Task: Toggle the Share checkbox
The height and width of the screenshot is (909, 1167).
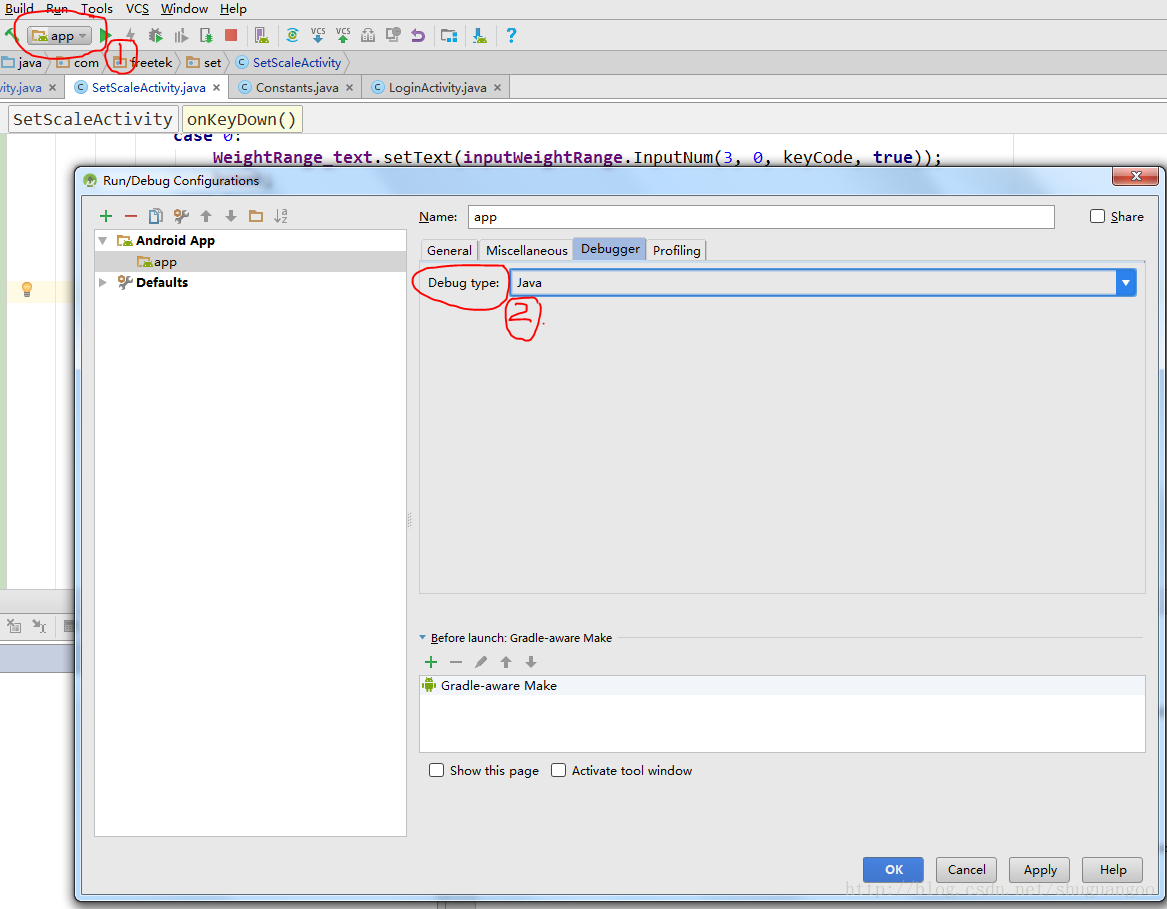Action: click(1097, 216)
